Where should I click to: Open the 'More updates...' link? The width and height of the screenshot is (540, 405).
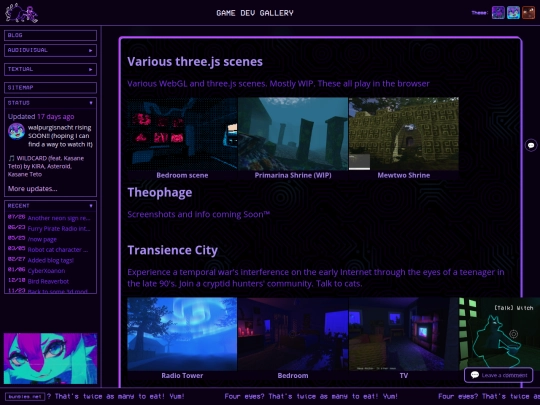coord(32,189)
